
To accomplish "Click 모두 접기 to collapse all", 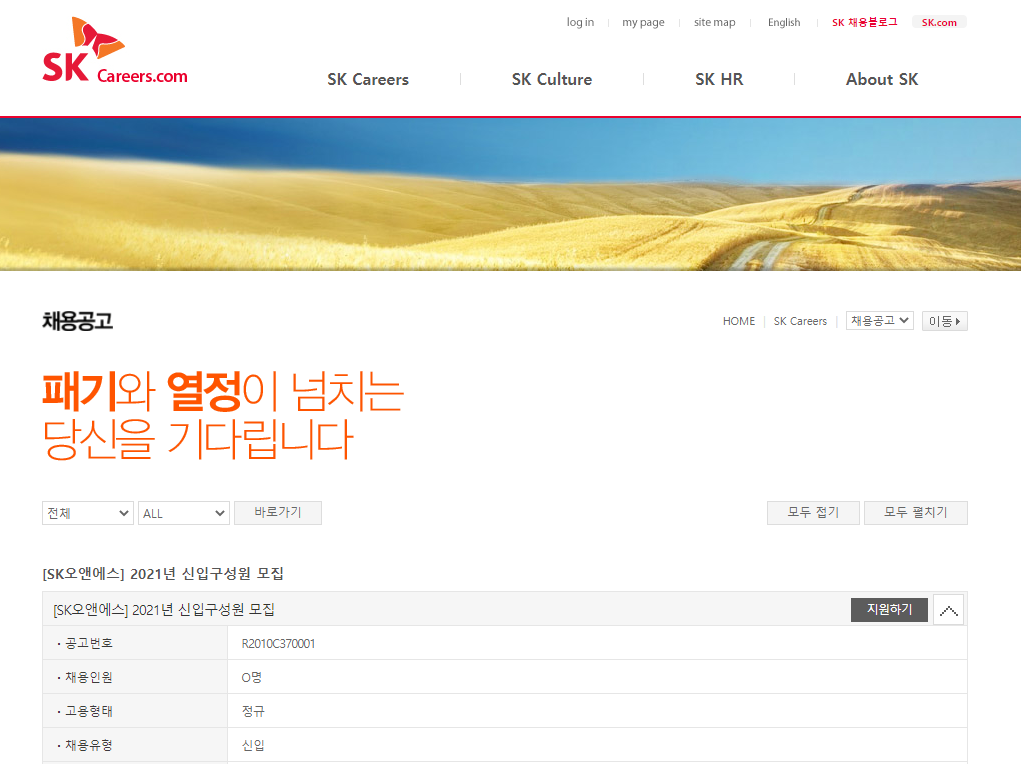I will click(x=813, y=513).
